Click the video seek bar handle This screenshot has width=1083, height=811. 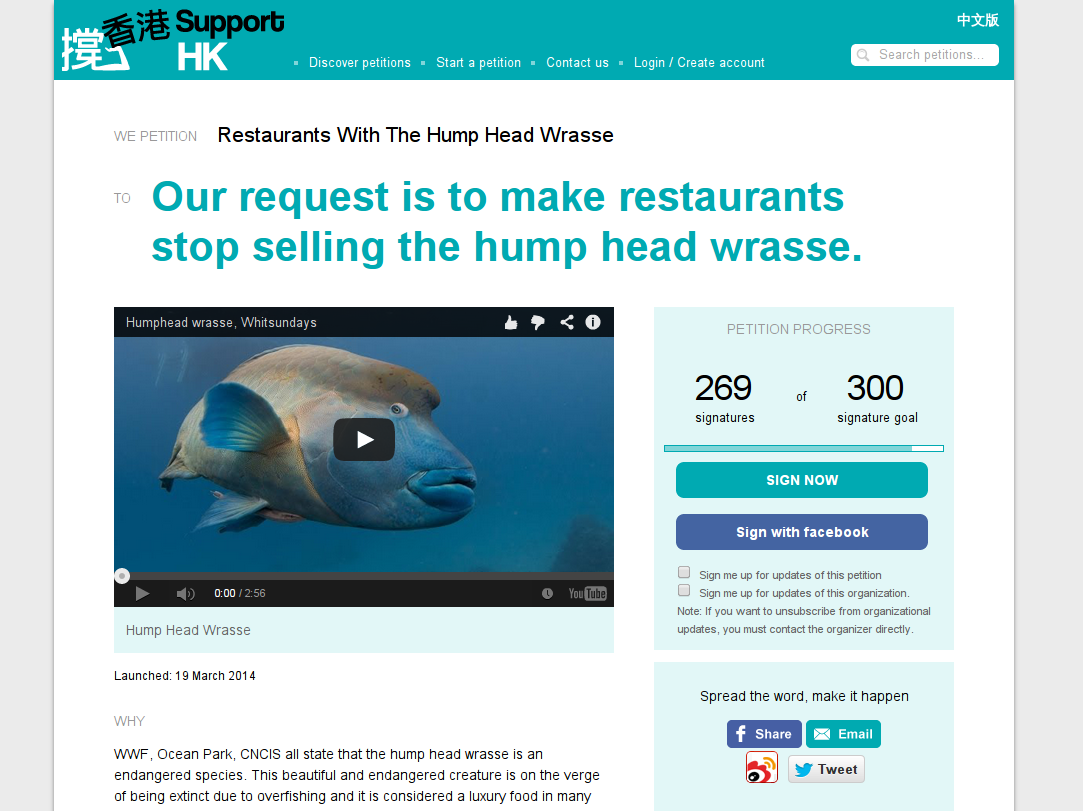[122, 575]
